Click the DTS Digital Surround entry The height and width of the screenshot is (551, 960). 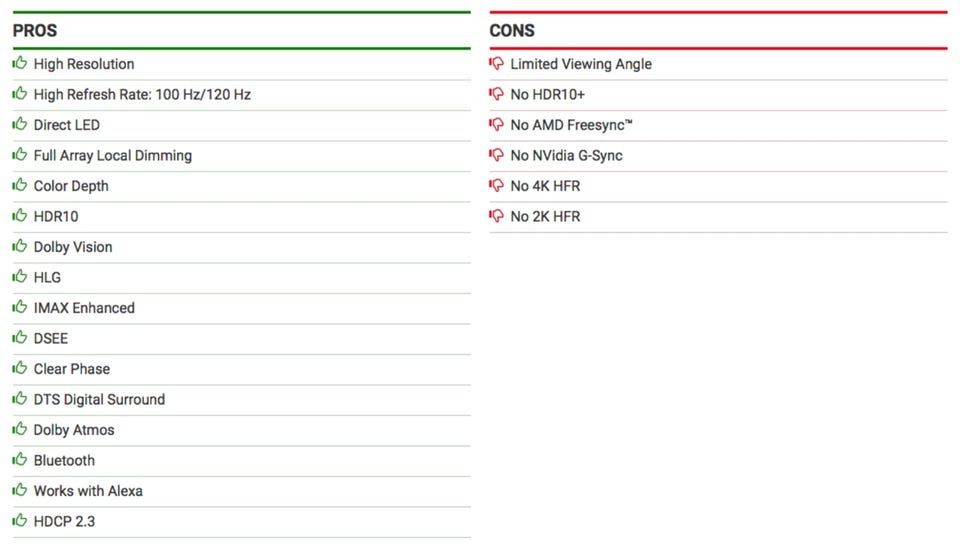click(x=99, y=399)
